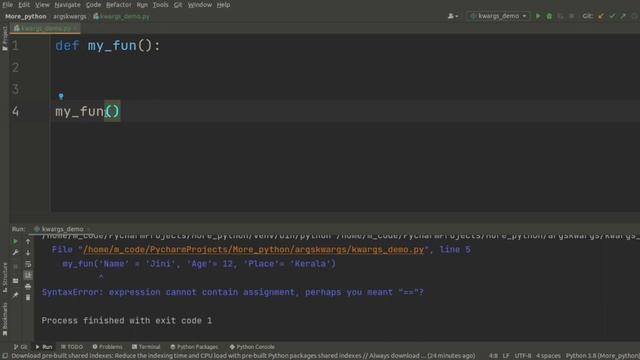640x360 pixels.
Task: Click the my_fun() call on line 4
Action: [x=87, y=111]
